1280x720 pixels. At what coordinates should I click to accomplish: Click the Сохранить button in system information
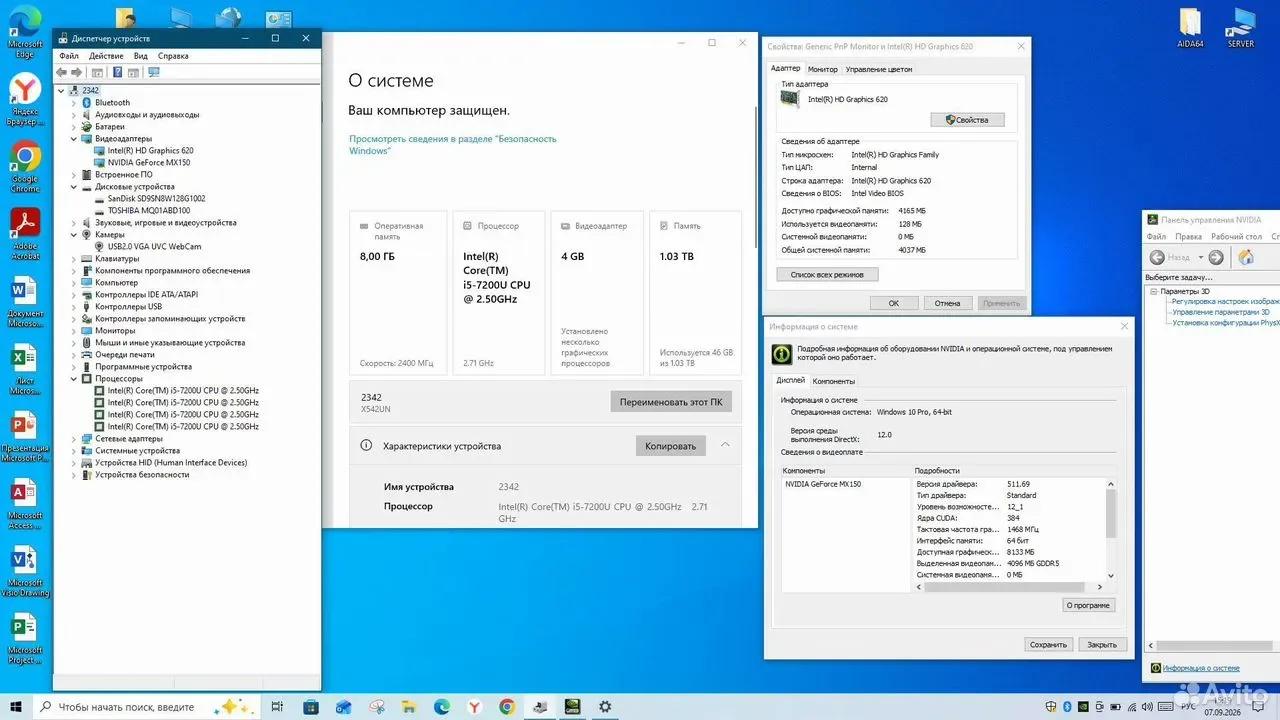1048,645
